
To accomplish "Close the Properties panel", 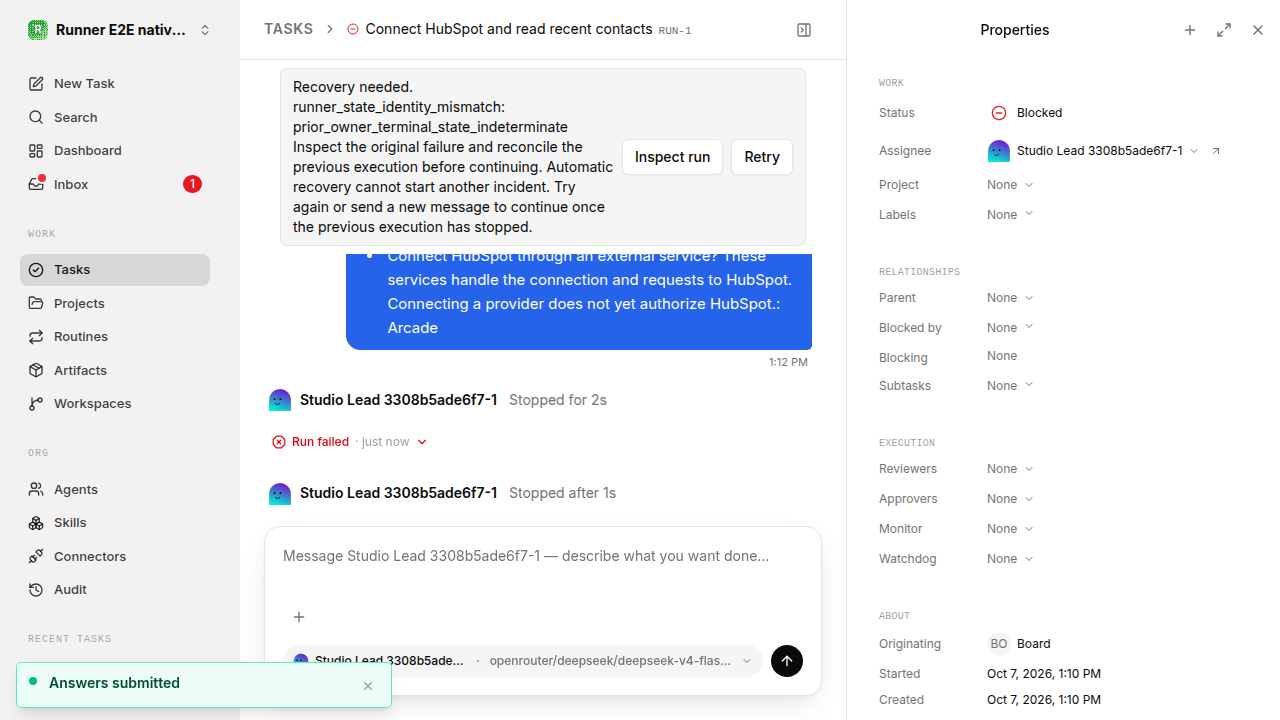I will coord(1258,30).
